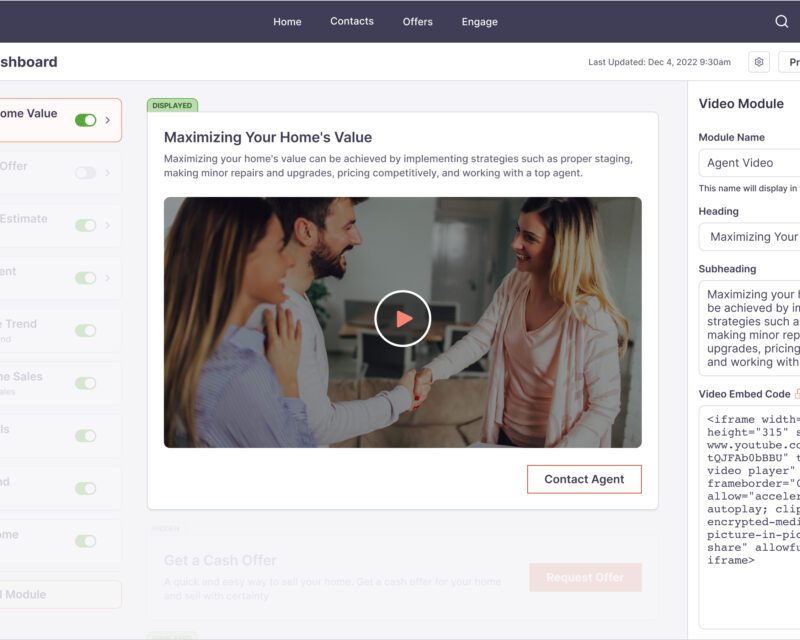Expand the Estimate module chevron
Screen dimensions: 800x640
(108, 225)
